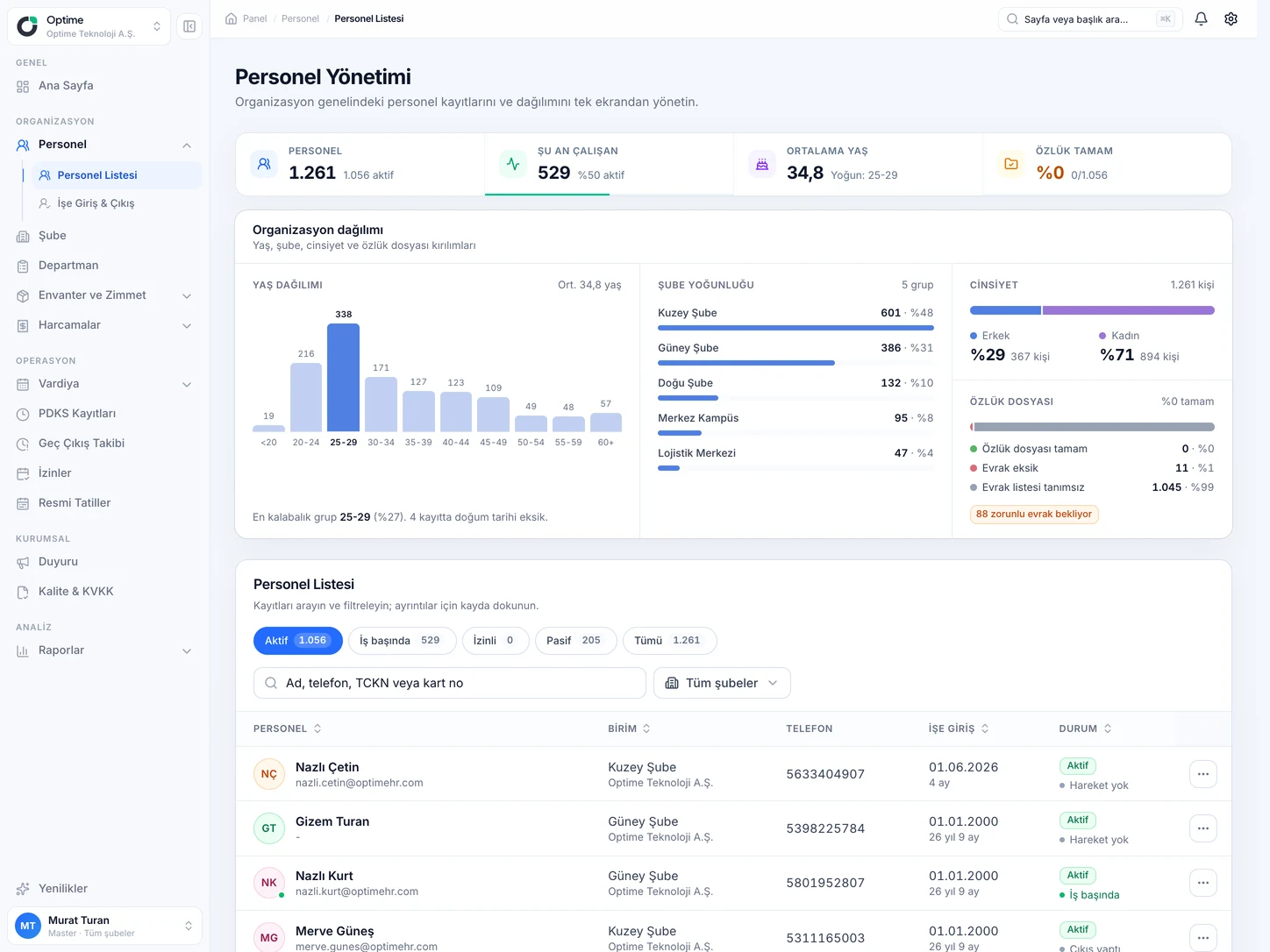1270x952 pixels.
Task: Click the Kuzey Şube density bar
Action: tap(796, 328)
